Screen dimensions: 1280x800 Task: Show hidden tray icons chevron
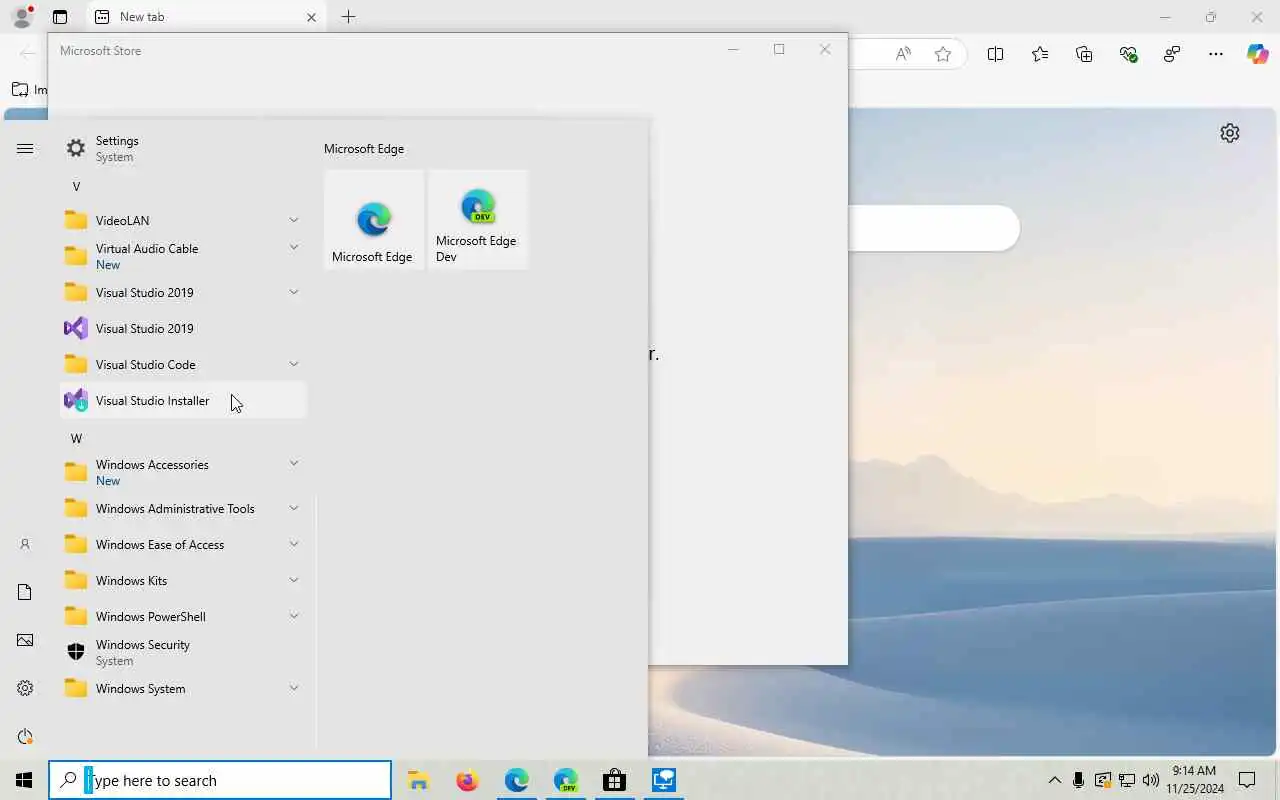(x=1054, y=780)
